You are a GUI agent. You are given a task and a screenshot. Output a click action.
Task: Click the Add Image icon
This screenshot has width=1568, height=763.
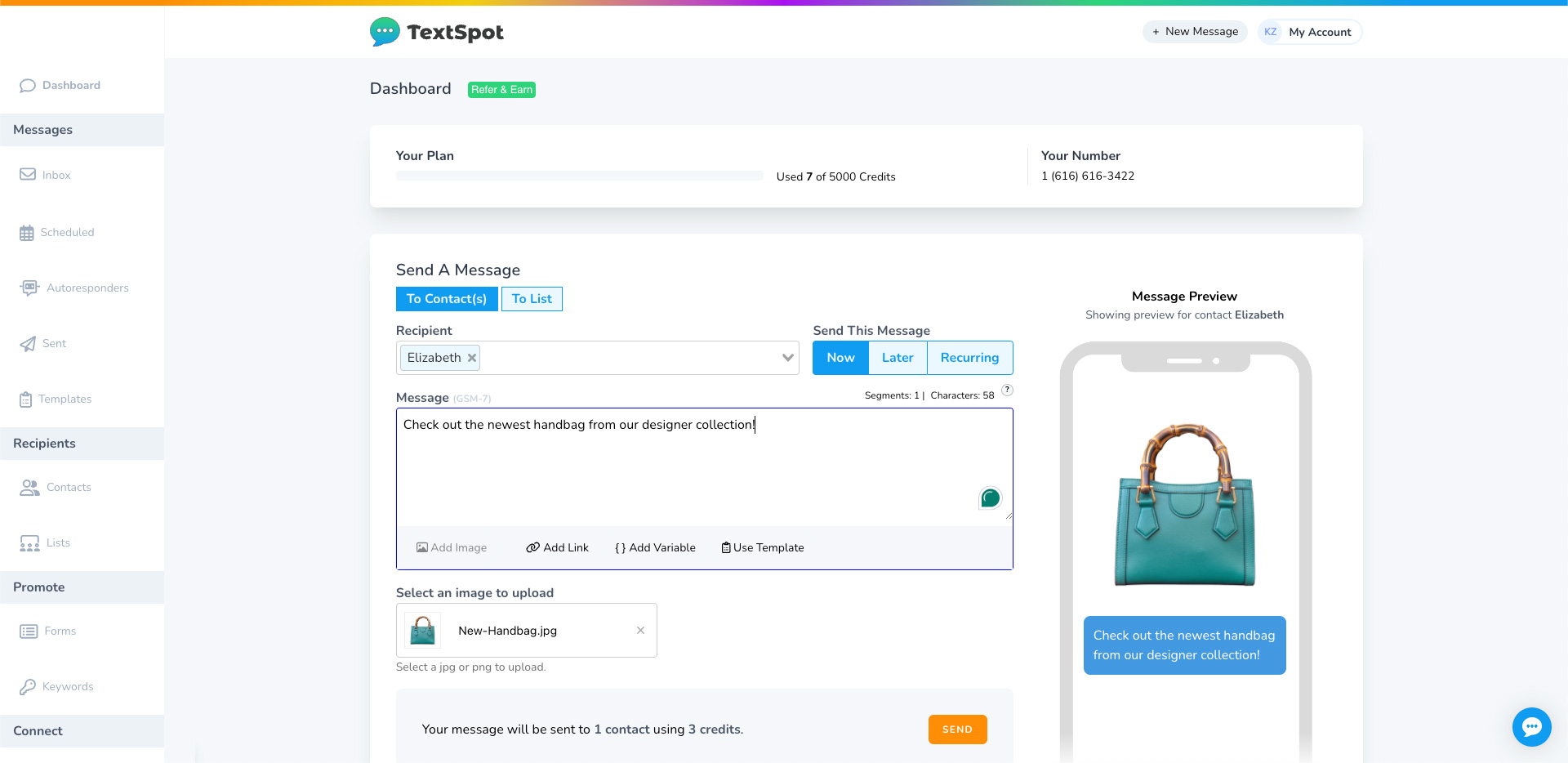coord(421,547)
